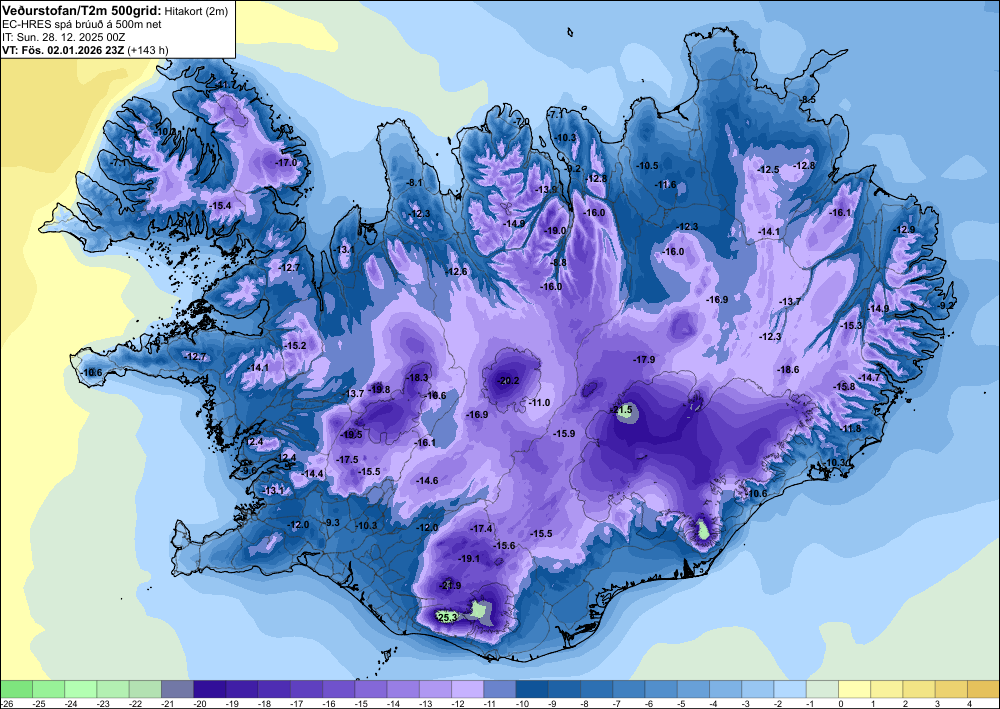1000x709 pixels.
Task: Click the -9.6 temperature value
Action: point(249,471)
